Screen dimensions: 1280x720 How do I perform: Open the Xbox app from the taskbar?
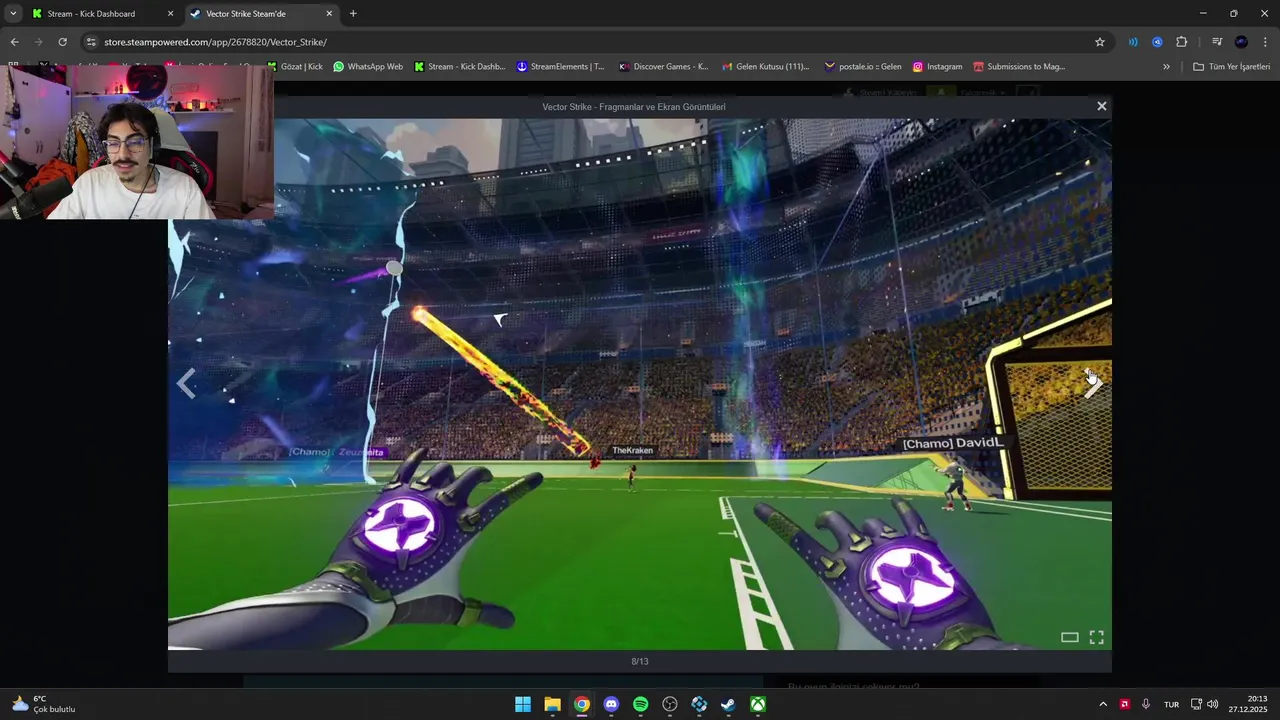759,704
